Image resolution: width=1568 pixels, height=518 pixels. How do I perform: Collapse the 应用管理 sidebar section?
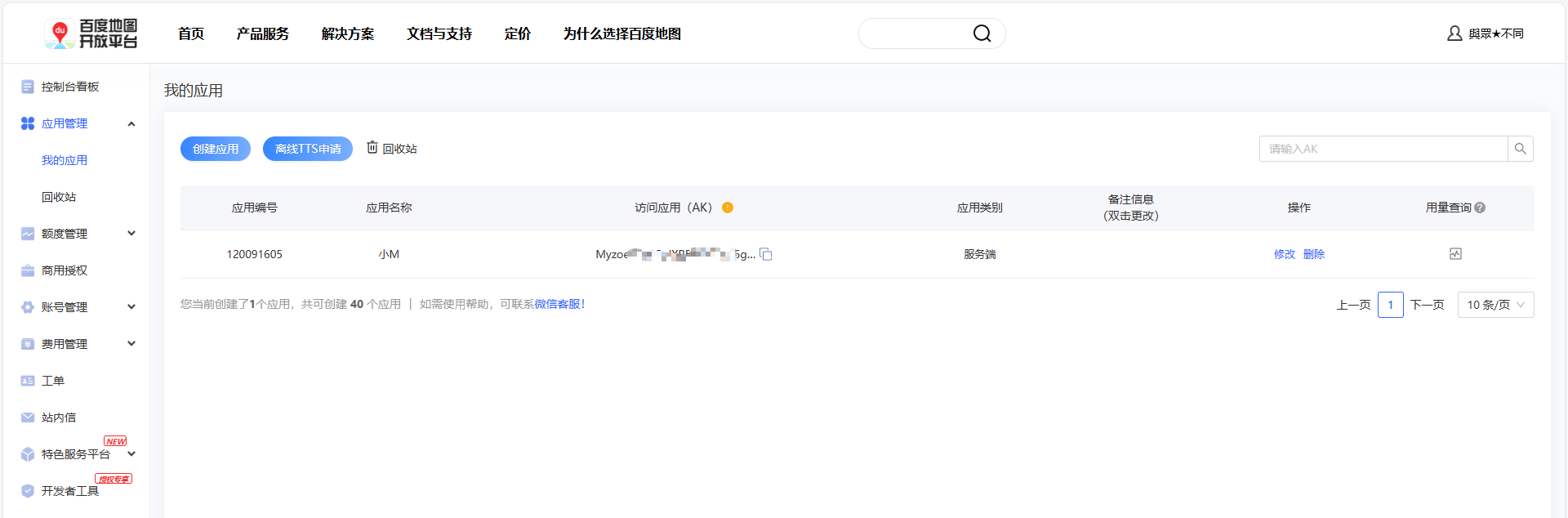[131, 123]
